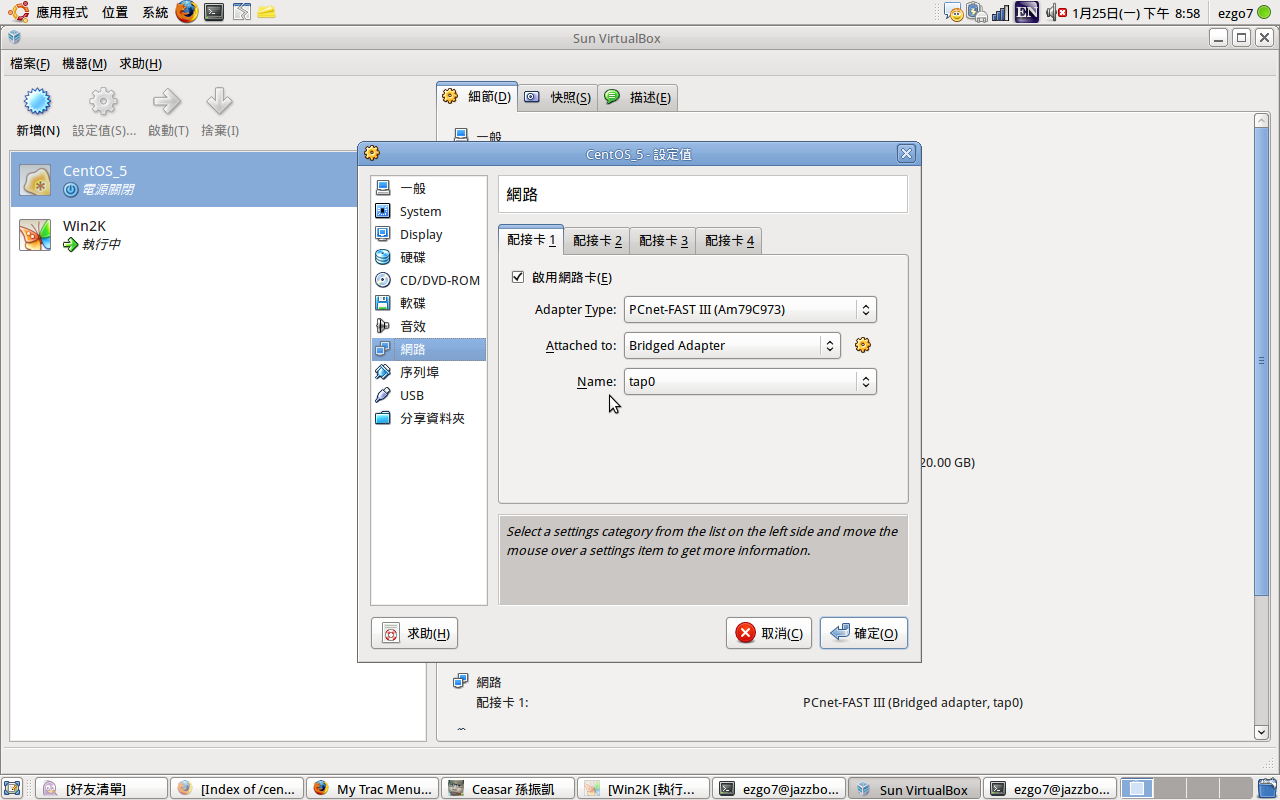Viewport: 1280px width, 800px height.
Task: Click the 啟動 start arrow toolbar icon
Action: click(x=166, y=102)
